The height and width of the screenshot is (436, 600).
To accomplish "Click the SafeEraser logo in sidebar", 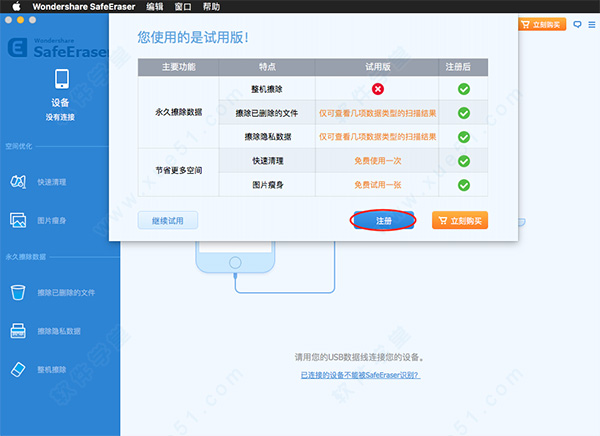I will (x=19, y=49).
